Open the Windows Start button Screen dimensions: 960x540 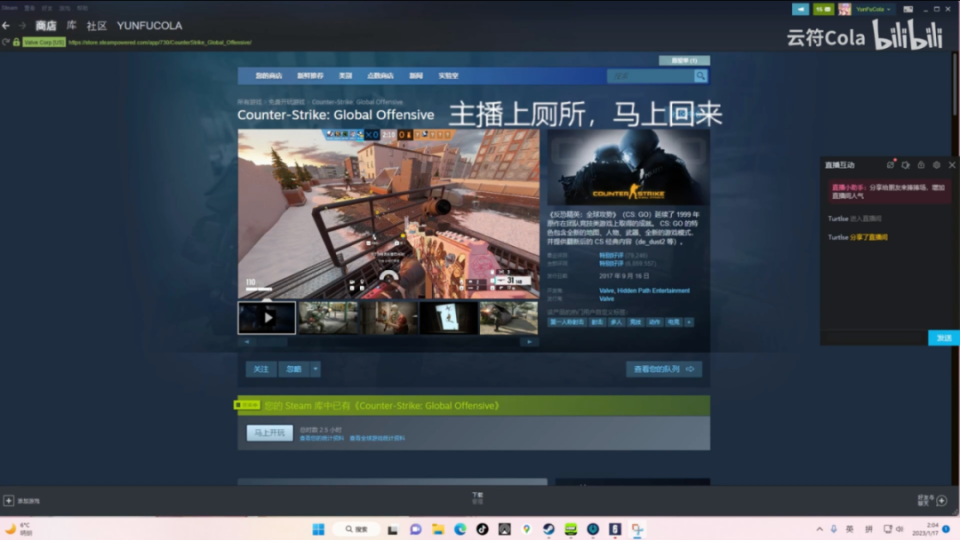coord(318,529)
